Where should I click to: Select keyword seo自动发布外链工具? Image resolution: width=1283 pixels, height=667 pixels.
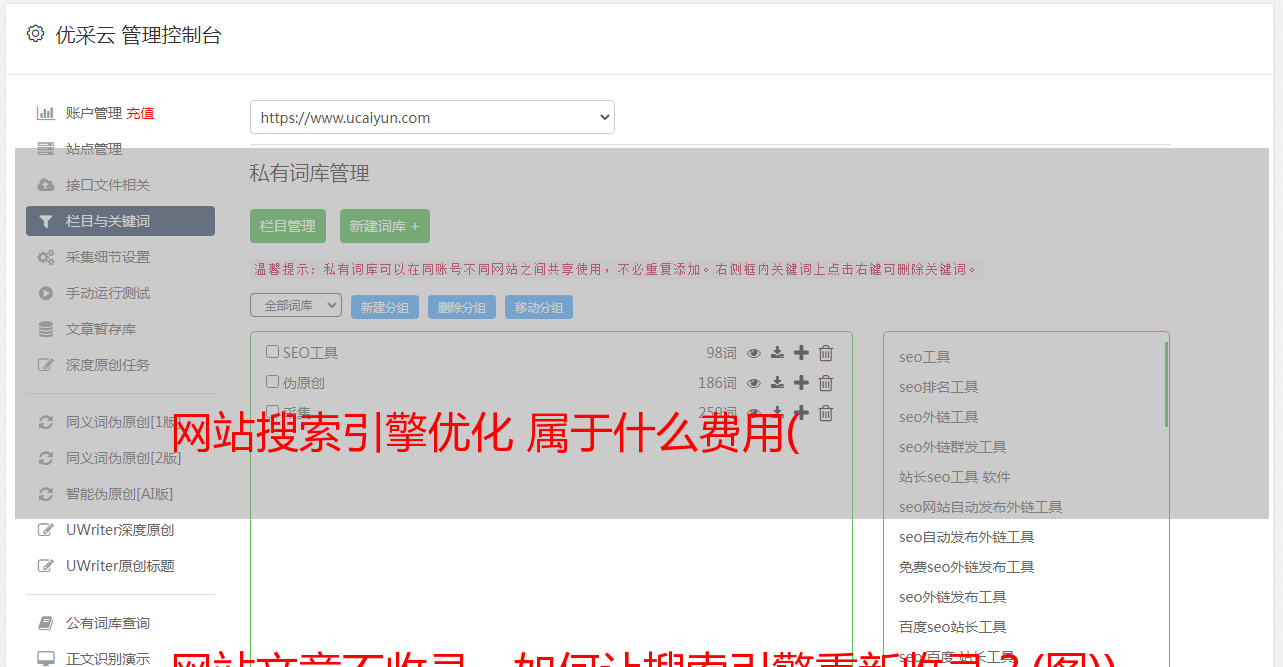tap(967, 537)
